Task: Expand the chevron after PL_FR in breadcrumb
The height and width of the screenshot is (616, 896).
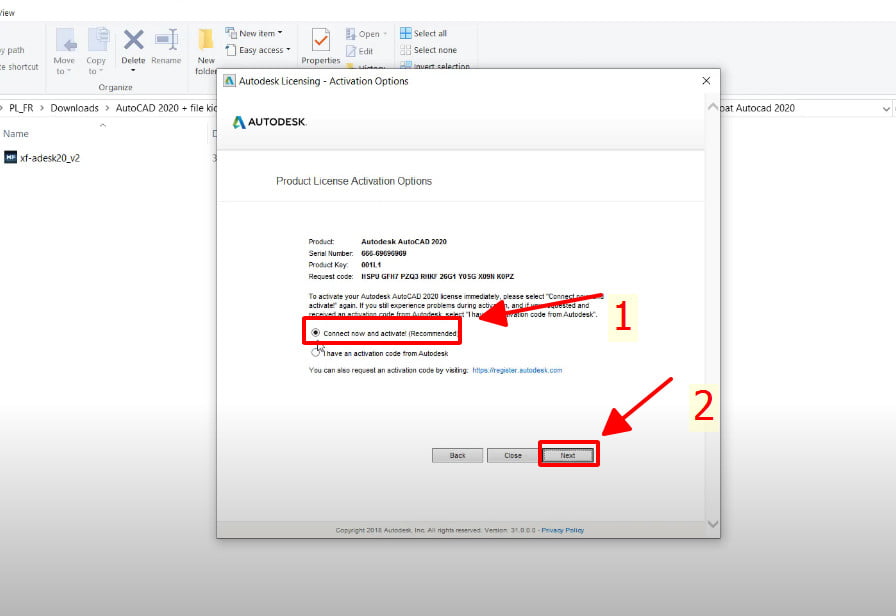Action: coord(42,108)
